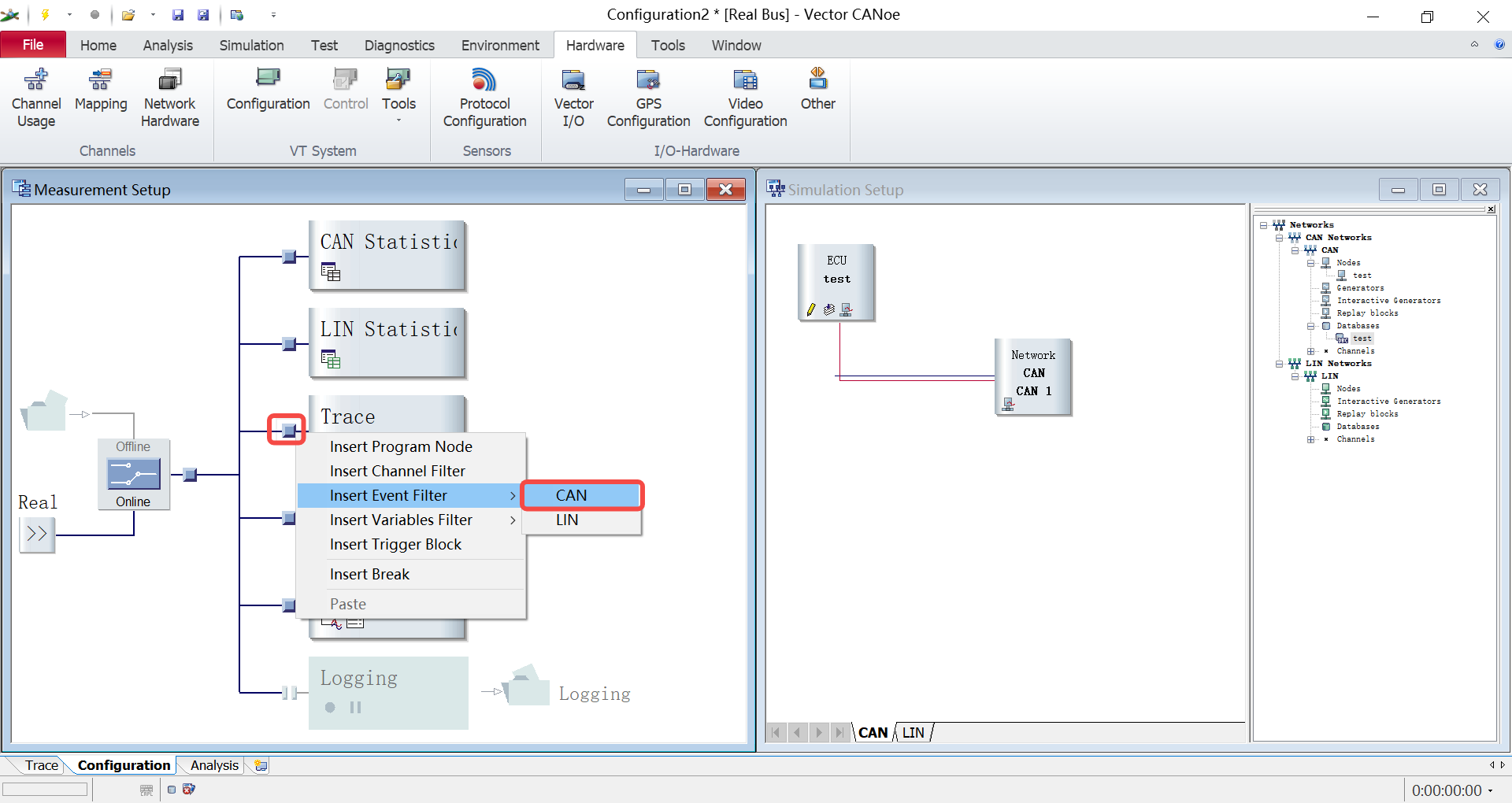
Task: Select LIN in the Event Filter submenu
Action: click(582, 520)
